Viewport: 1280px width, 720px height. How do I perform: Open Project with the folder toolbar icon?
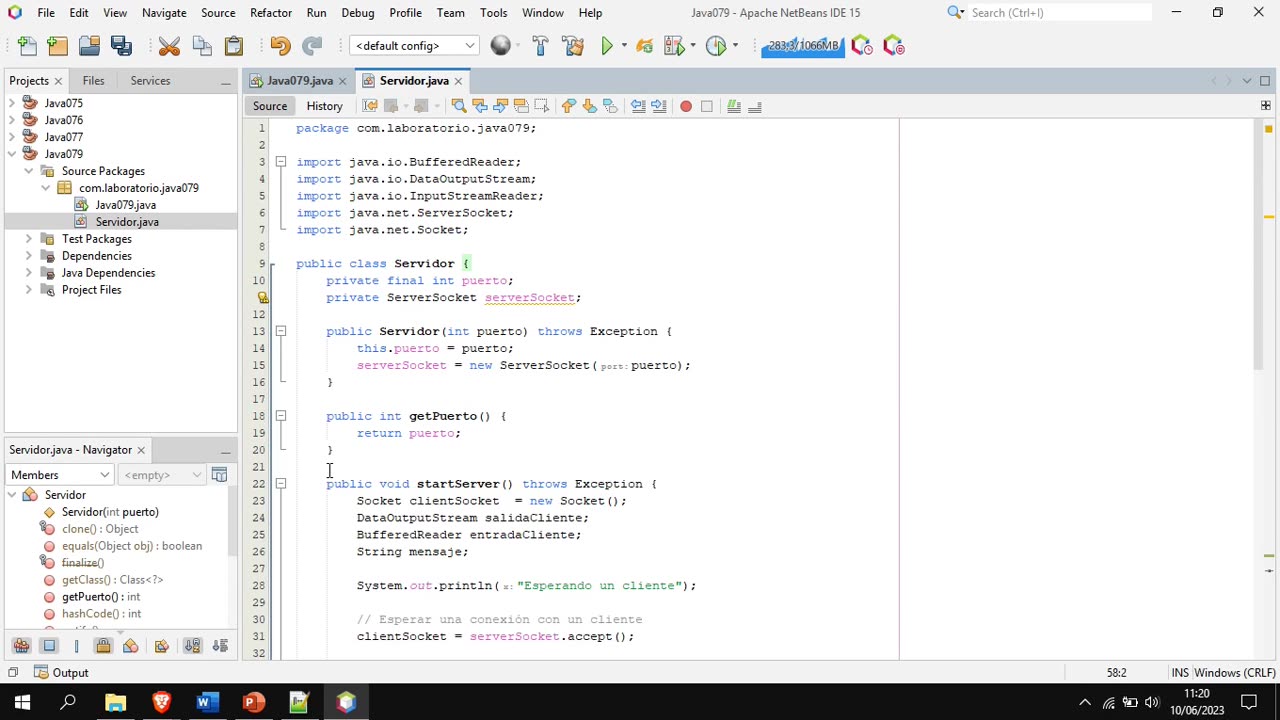(89, 46)
